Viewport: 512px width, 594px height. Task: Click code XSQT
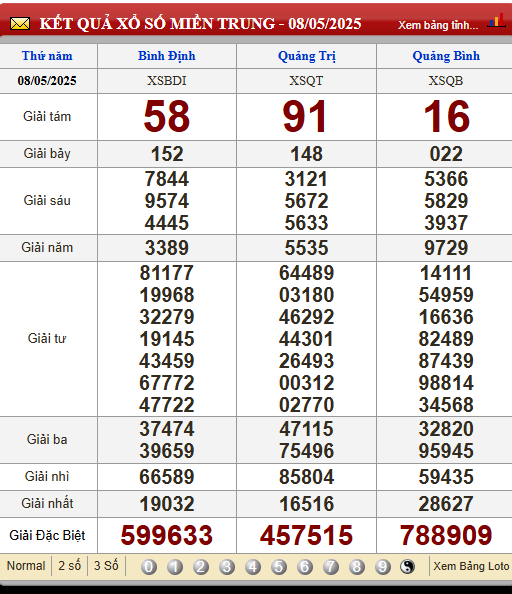pos(306,81)
